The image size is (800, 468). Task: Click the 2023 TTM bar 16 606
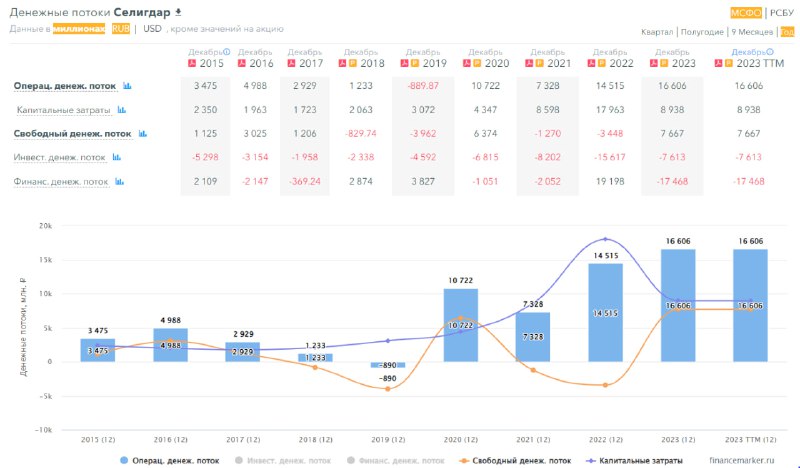pos(751,305)
